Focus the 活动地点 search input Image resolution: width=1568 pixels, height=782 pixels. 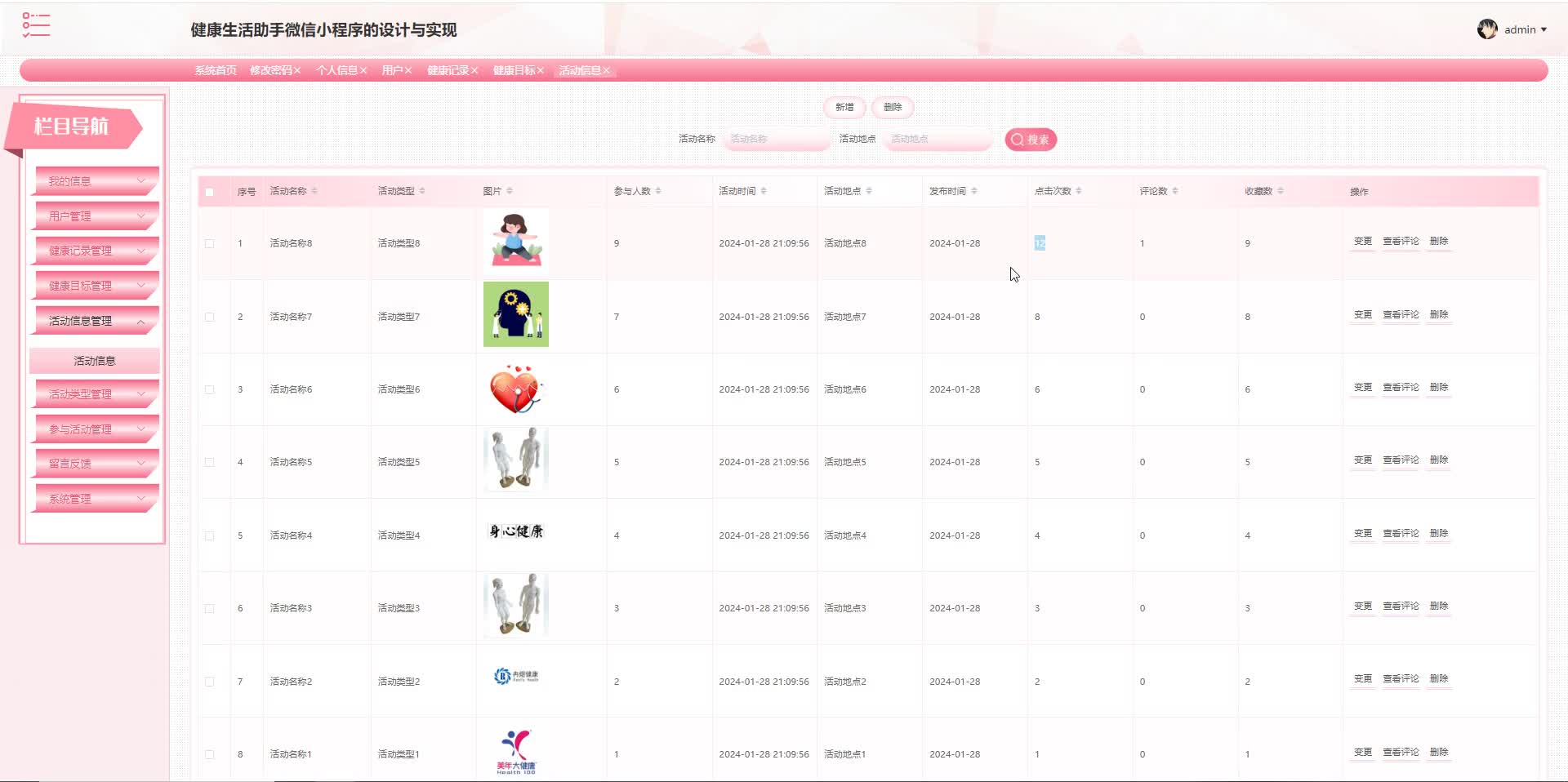pos(937,139)
